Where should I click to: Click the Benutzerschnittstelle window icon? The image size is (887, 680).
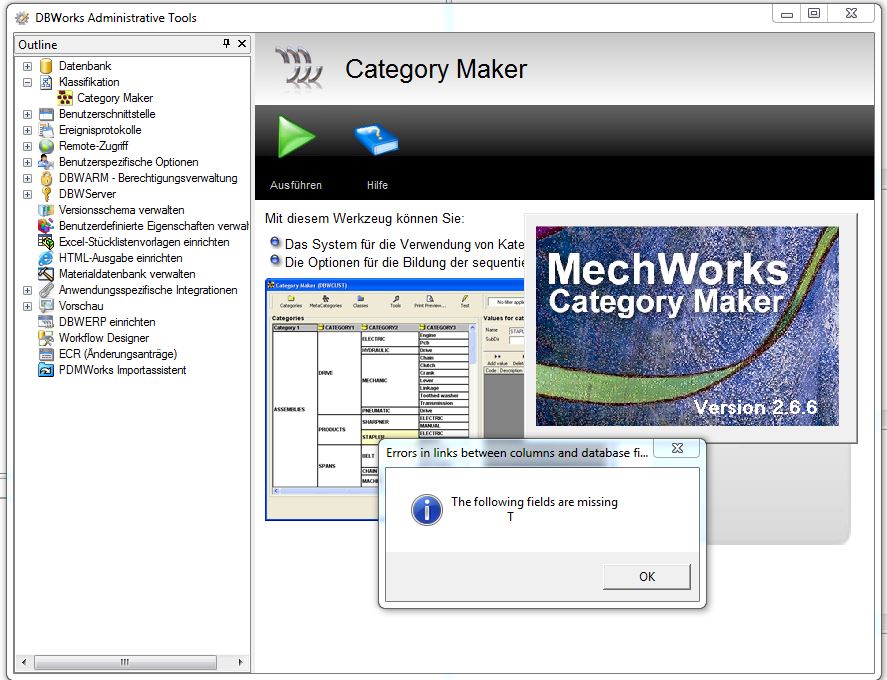click(46, 114)
